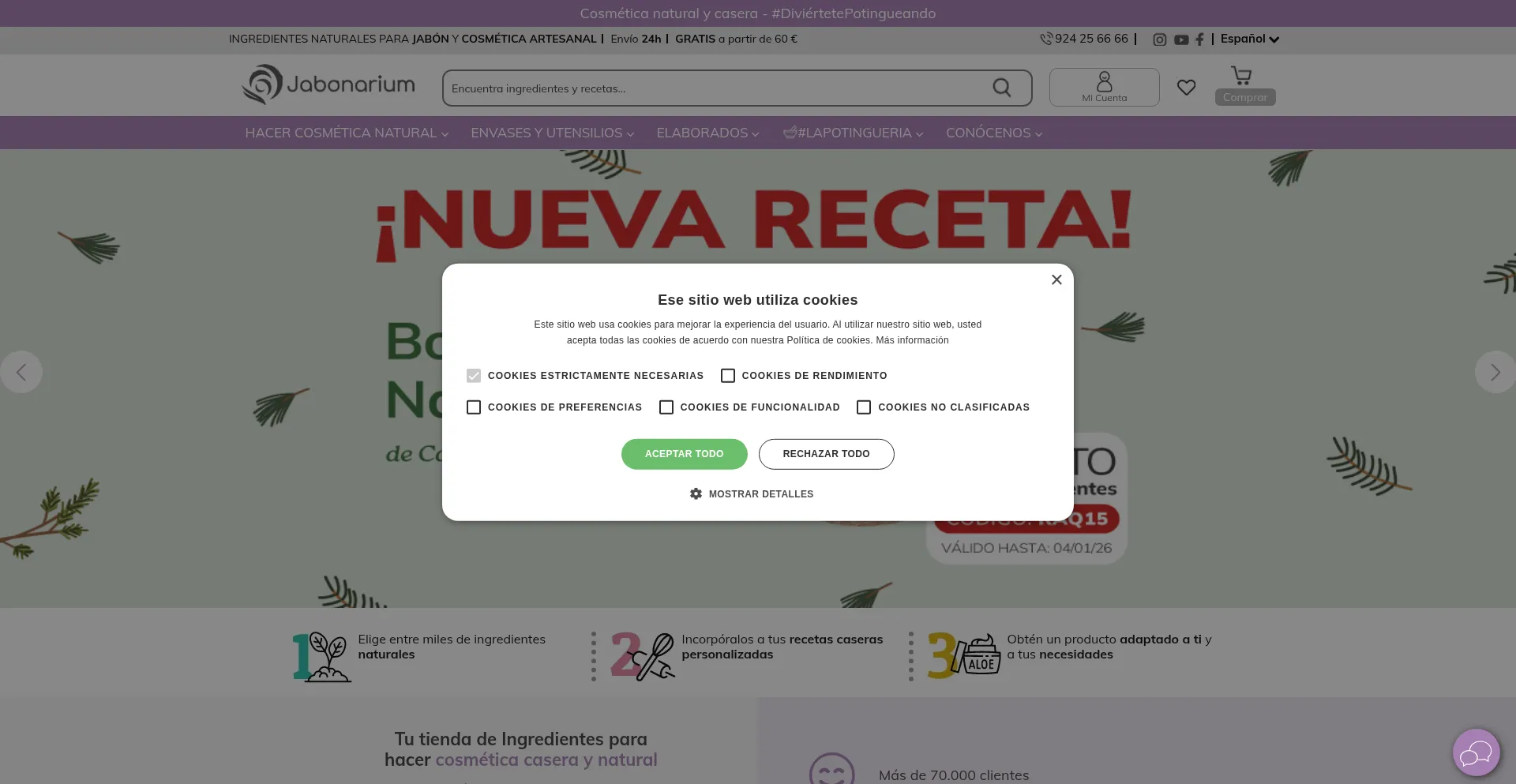Check Cookies de Preferencias box
The height and width of the screenshot is (784, 1516).
(474, 407)
